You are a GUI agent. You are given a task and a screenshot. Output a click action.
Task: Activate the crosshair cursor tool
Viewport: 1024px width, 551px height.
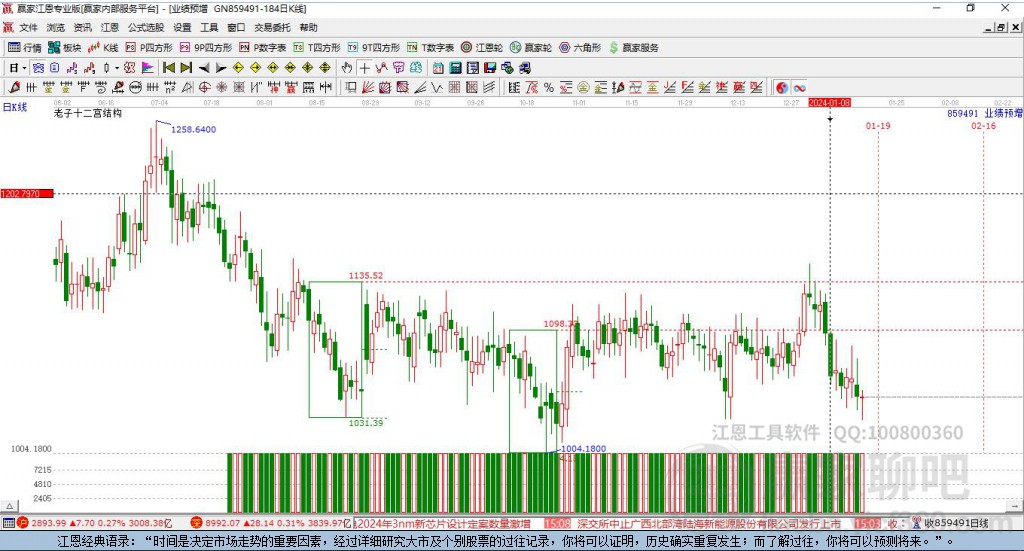click(x=365, y=68)
